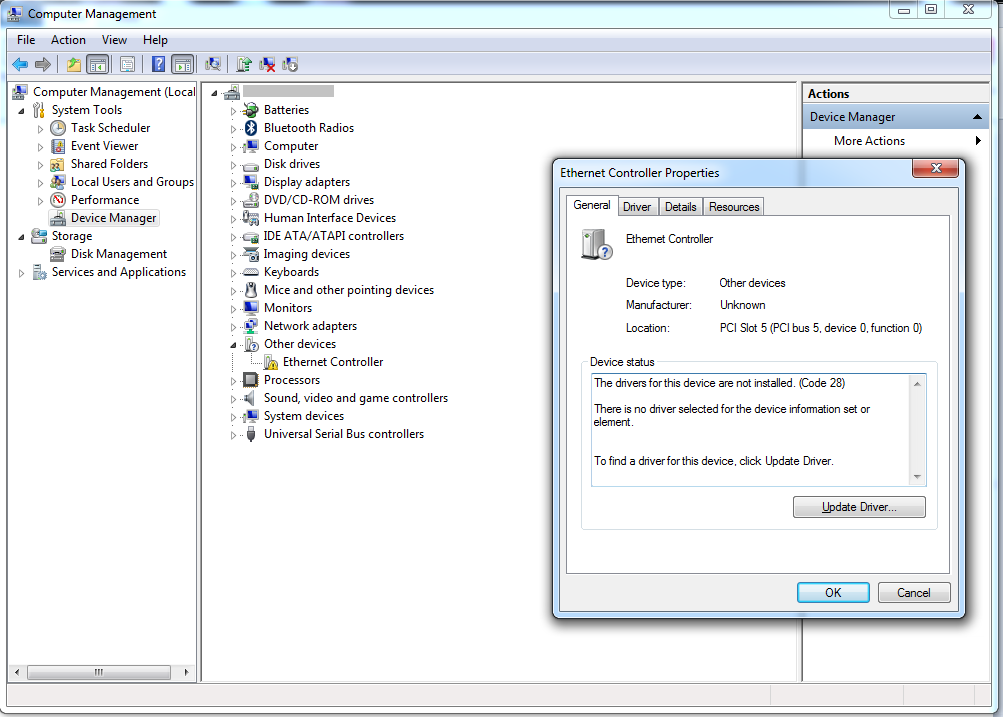This screenshot has height=717, width=1003.
Task: Switch to the Resources tab
Action: (x=734, y=207)
